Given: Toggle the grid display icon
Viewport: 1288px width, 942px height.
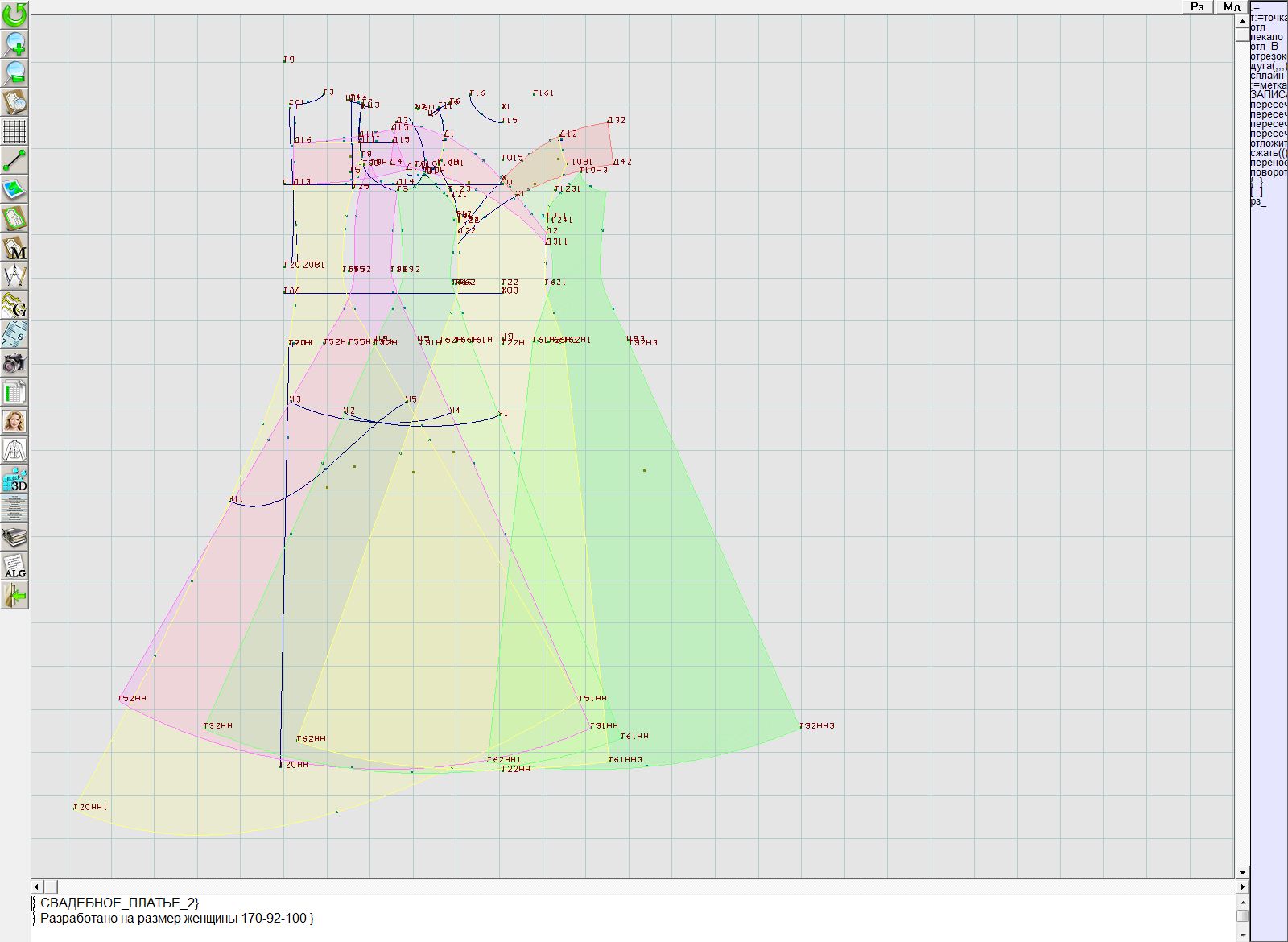Looking at the screenshot, I should point(14,130).
